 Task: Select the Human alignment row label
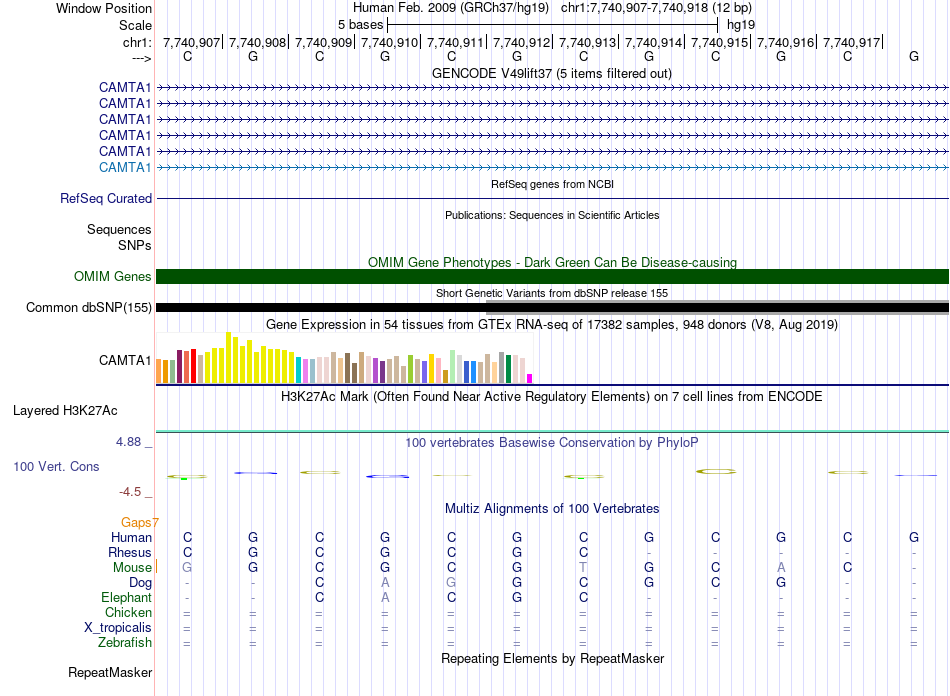(131, 537)
